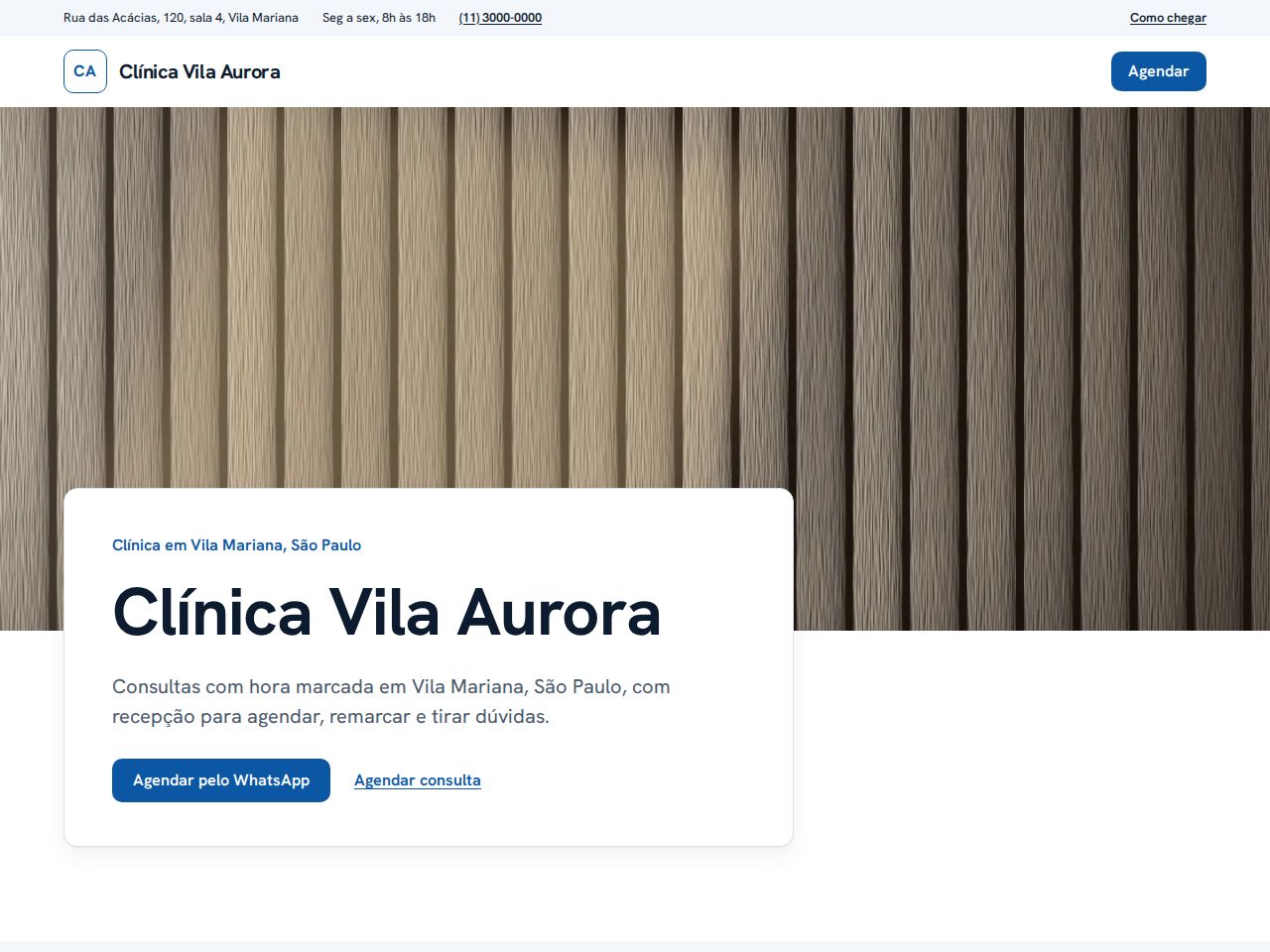Click the CA logo icon
This screenshot has height=952, width=1270.
(85, 71)
